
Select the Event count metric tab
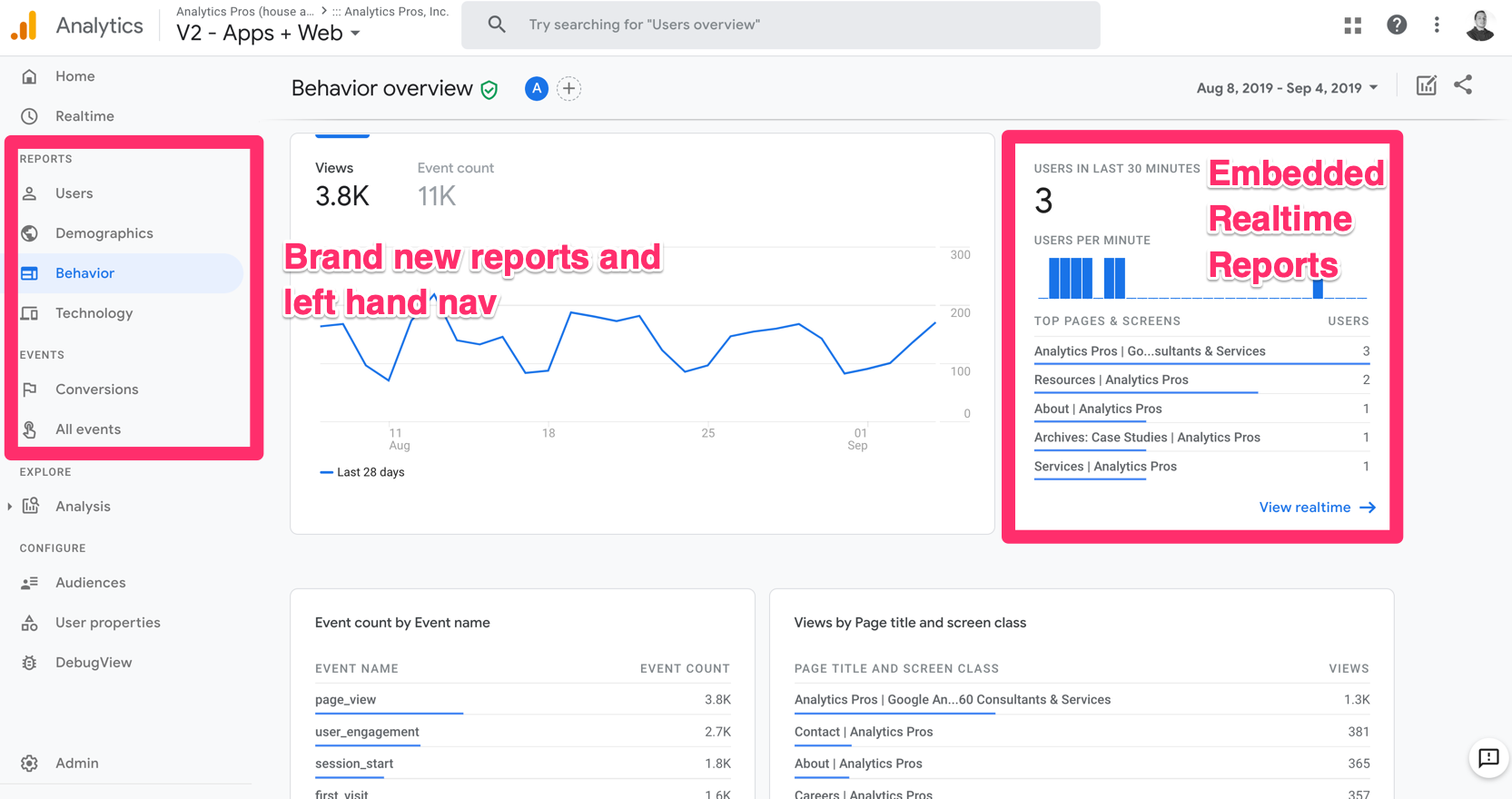pos(456,184)
